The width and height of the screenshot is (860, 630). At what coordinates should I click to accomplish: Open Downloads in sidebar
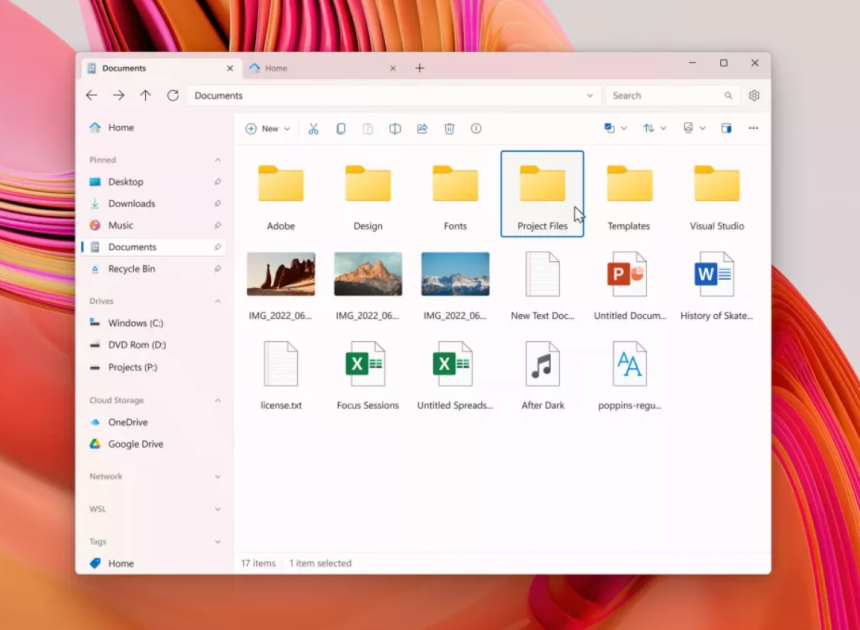[x=154, y=203]
